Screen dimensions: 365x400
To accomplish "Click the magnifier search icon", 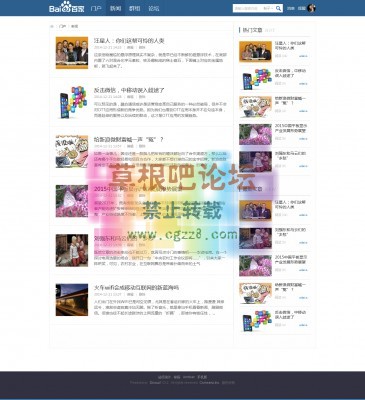I will pos(278,8).
